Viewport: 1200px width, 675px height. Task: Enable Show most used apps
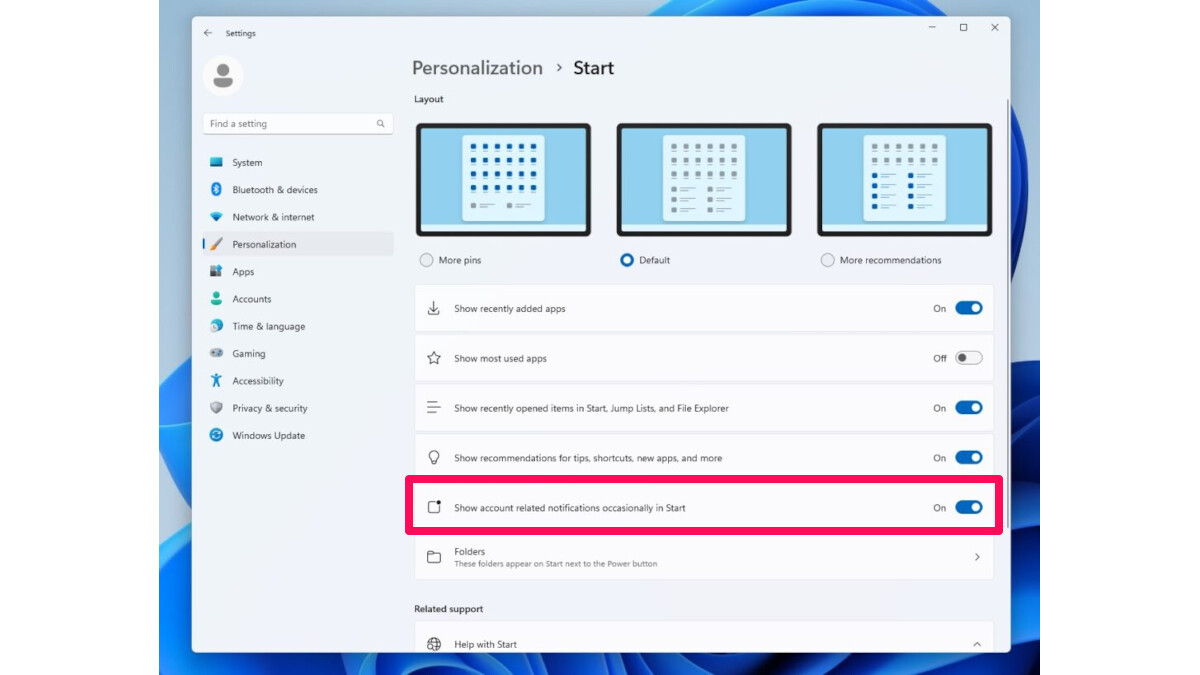[x=968, y=357]
